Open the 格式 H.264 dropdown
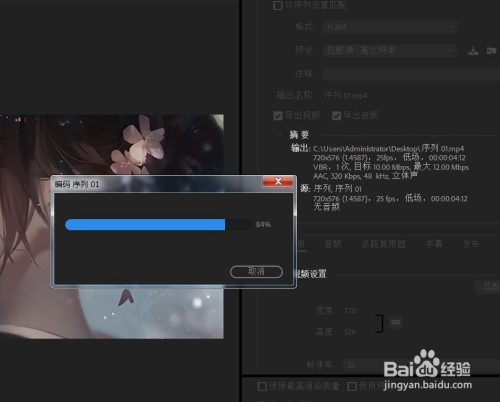 (390, 27)
